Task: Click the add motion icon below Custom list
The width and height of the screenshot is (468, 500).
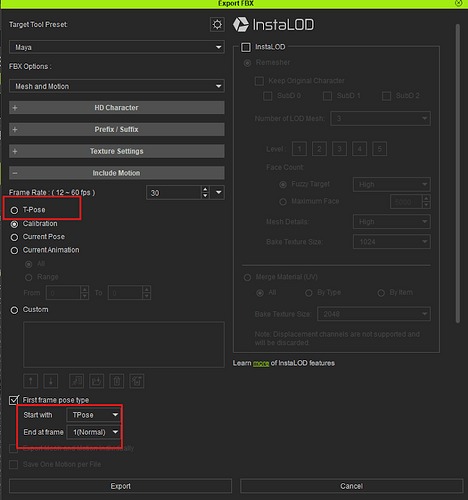Action: (x=76, y=381)
